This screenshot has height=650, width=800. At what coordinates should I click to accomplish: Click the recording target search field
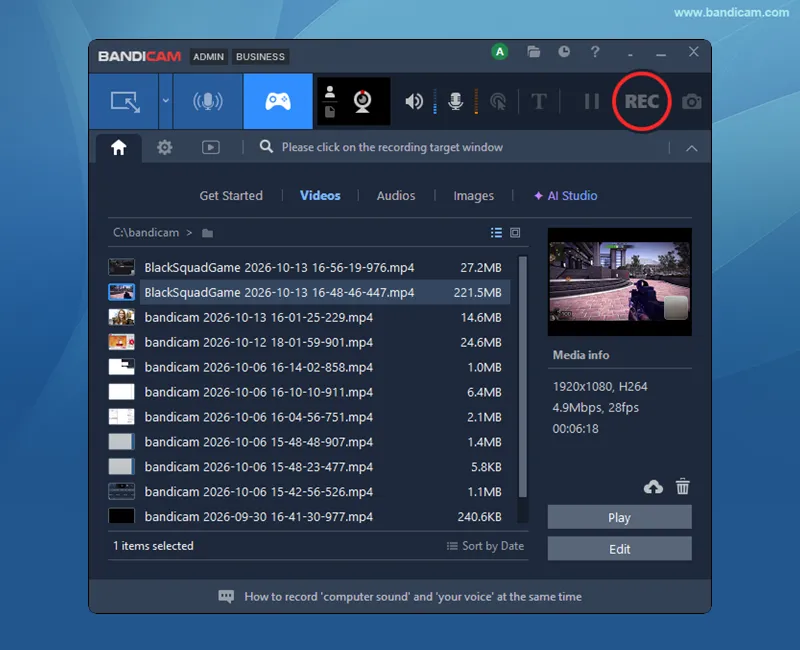click(392, 147)
